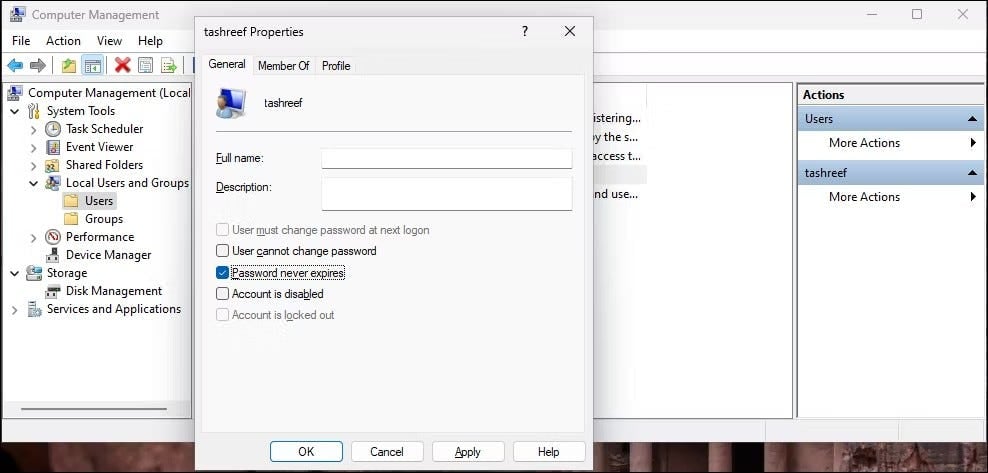The image size is (988, 473).
Task: Switch to the General tab
Action: [227, 64]
